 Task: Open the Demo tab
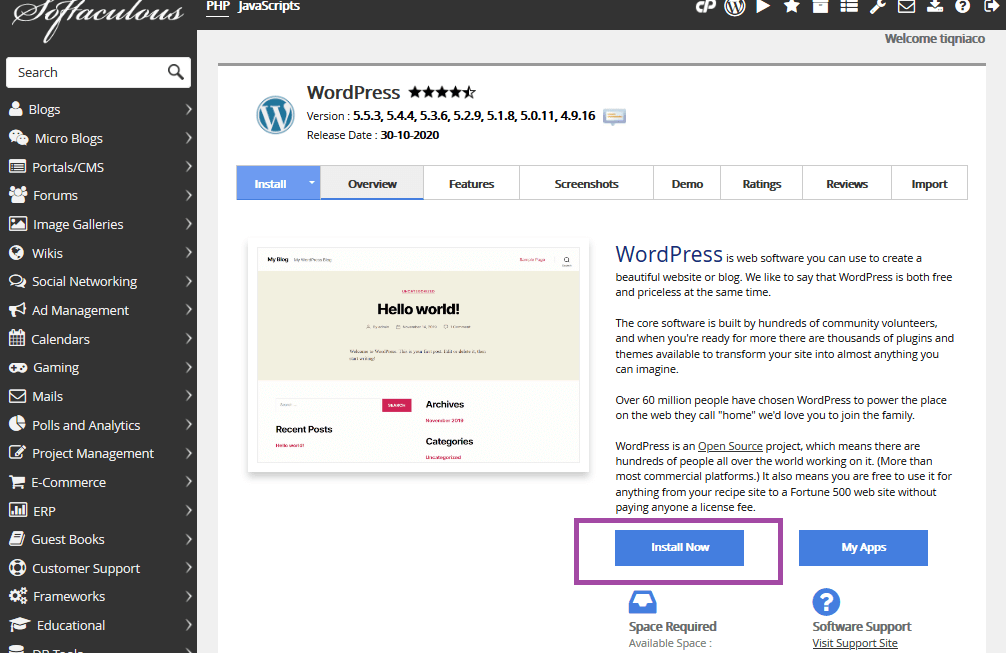[687, 183]
